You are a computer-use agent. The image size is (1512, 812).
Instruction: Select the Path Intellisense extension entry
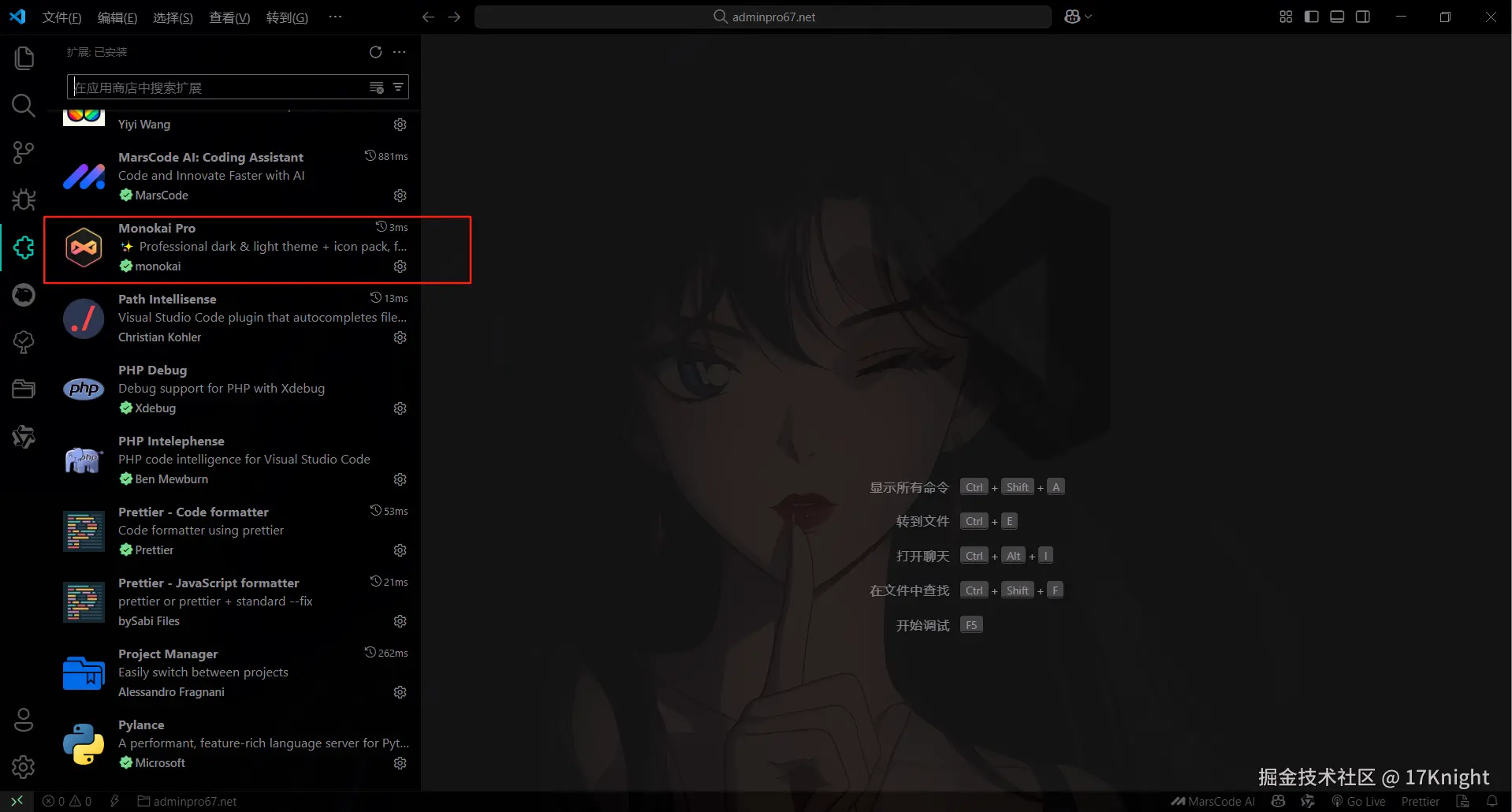(x=233, y=318)
